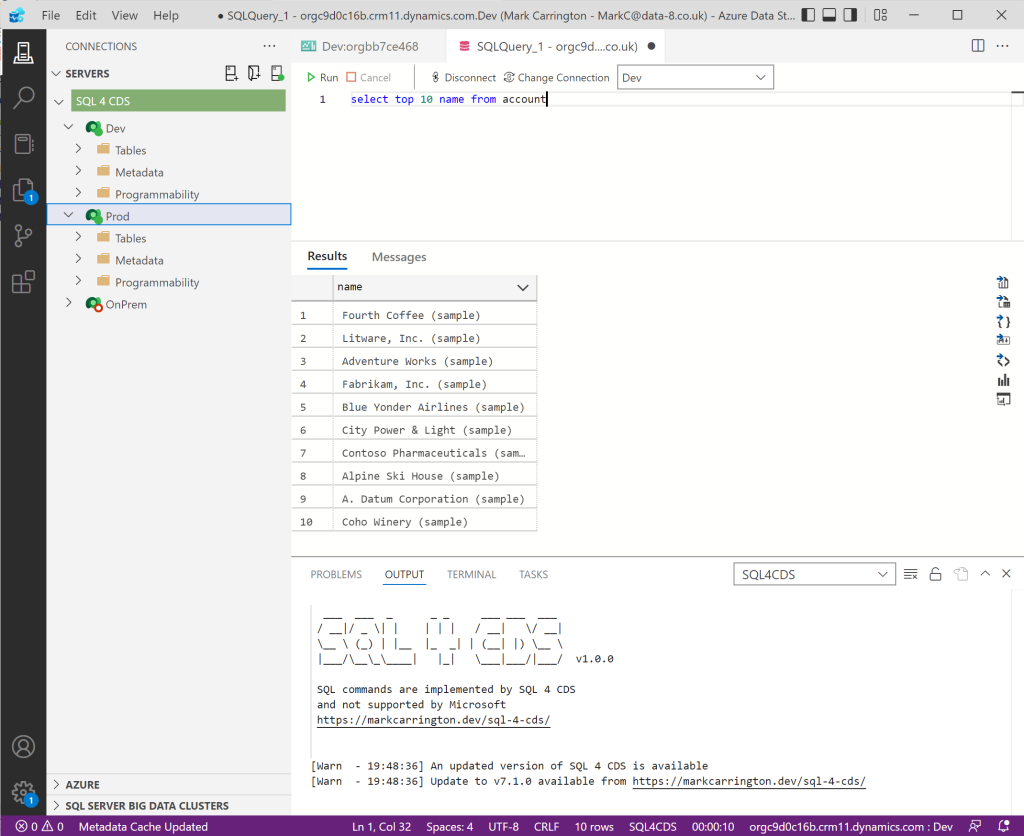1024x836 pixels.
Task: Click the errors and warnings status item
Action: click(39, 826)
